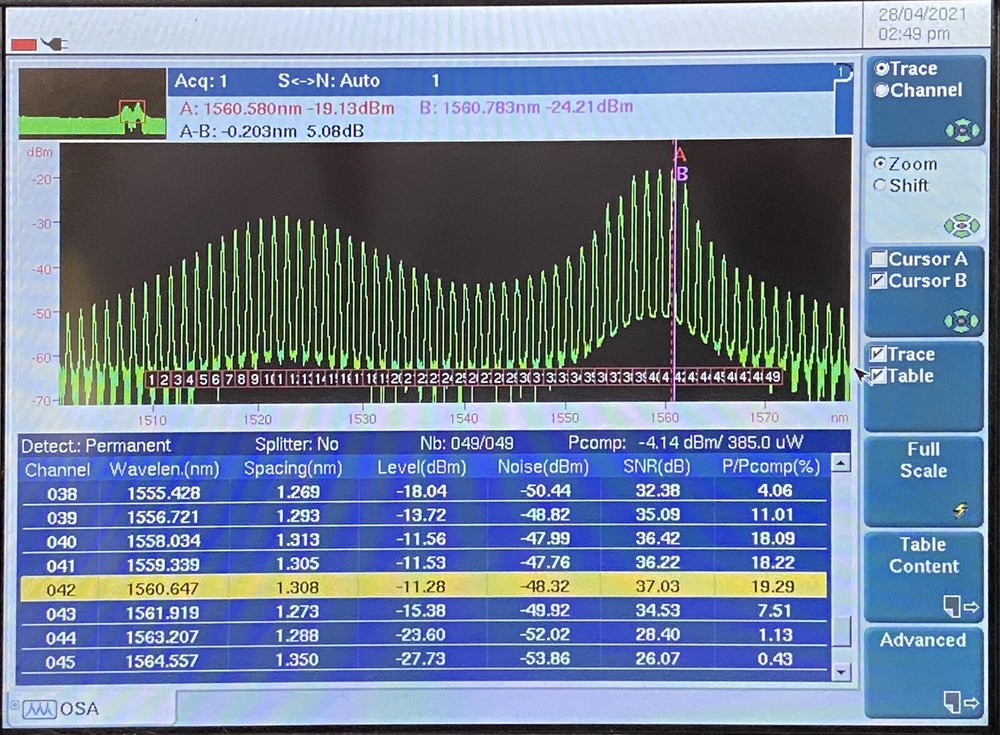Click navigation arrows icon under Cursor B
The image size is (1000, 735).
pos(962,320)
